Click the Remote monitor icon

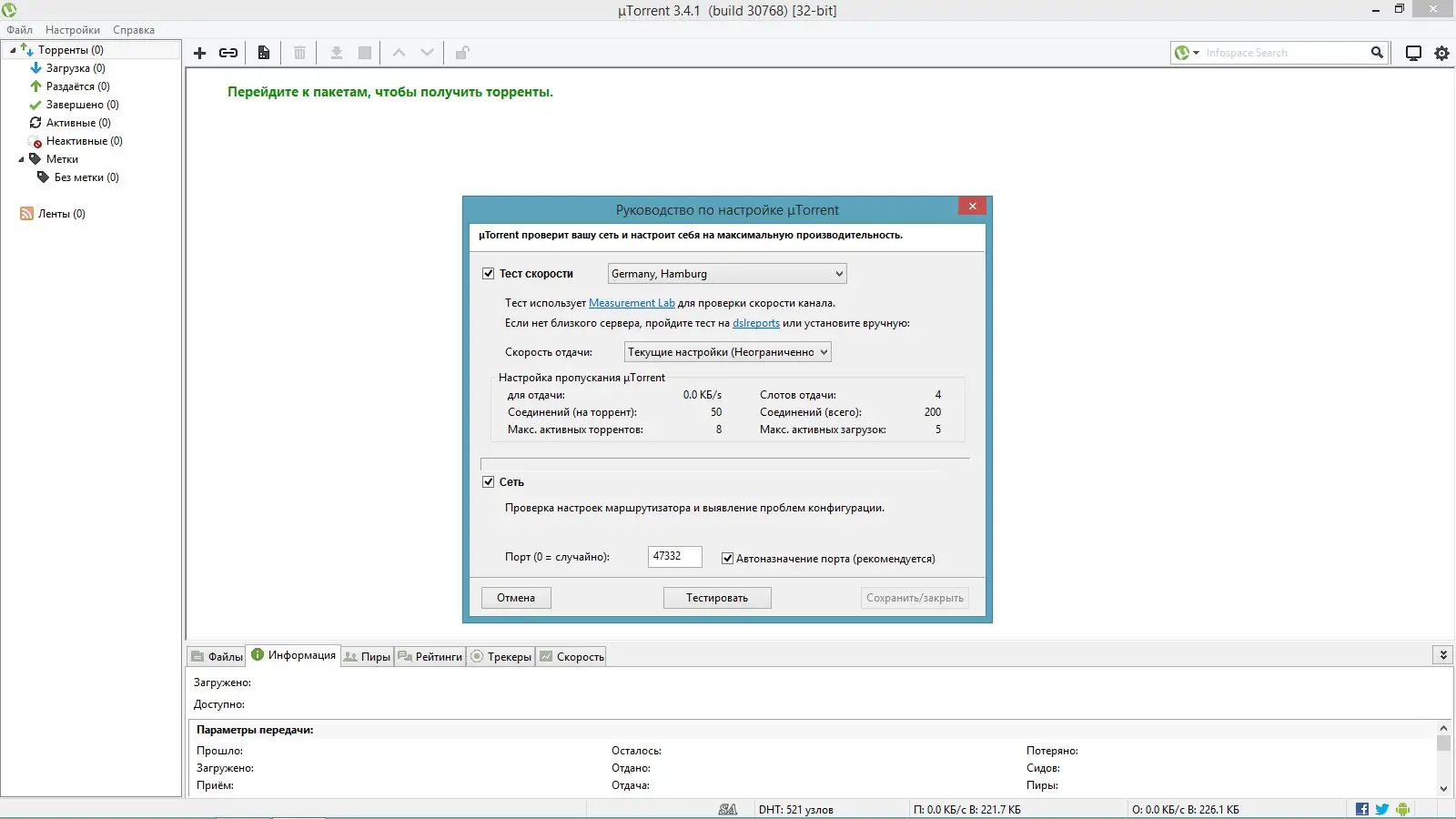pos(1413,53)
